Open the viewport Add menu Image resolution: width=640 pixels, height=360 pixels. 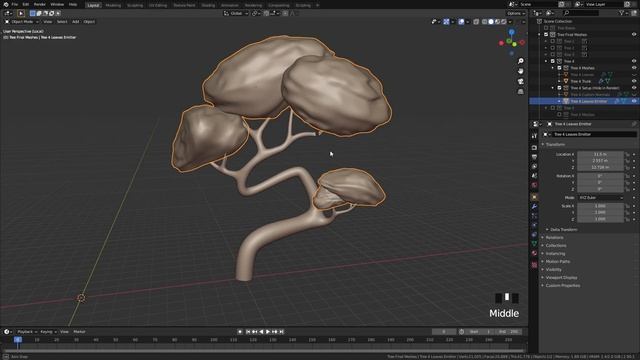click(76, 22)
